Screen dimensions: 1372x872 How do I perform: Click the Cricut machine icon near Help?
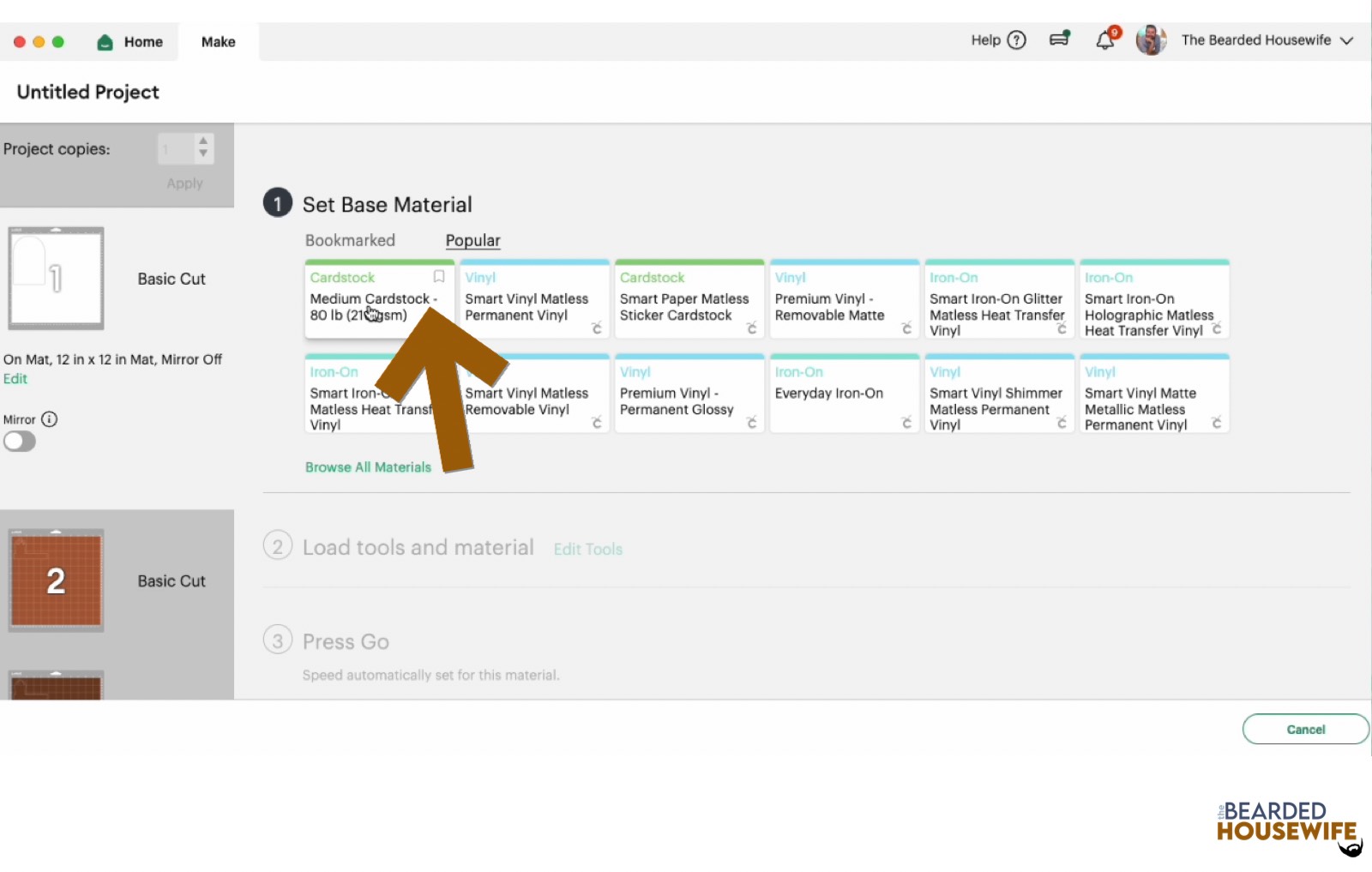[1059, 39]
